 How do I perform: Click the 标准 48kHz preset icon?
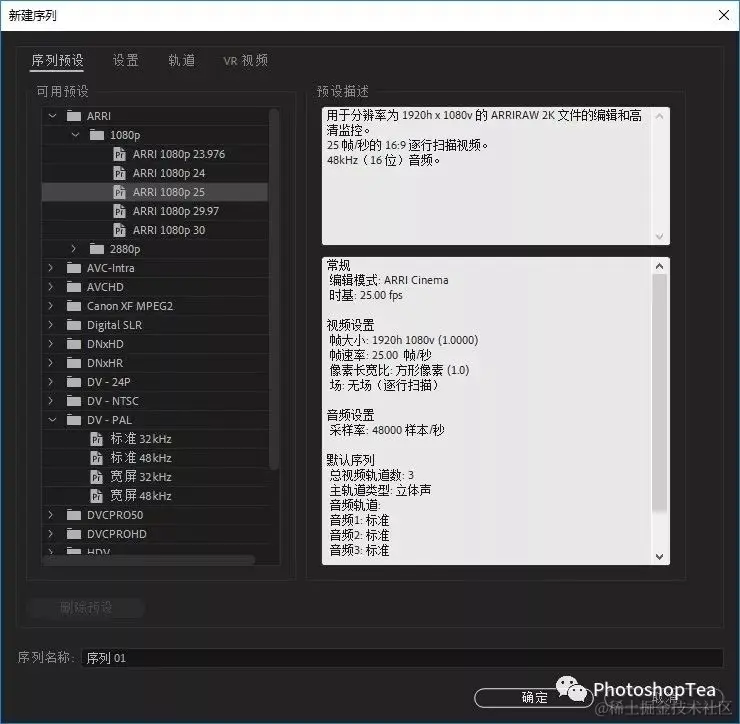pos(96,458)
